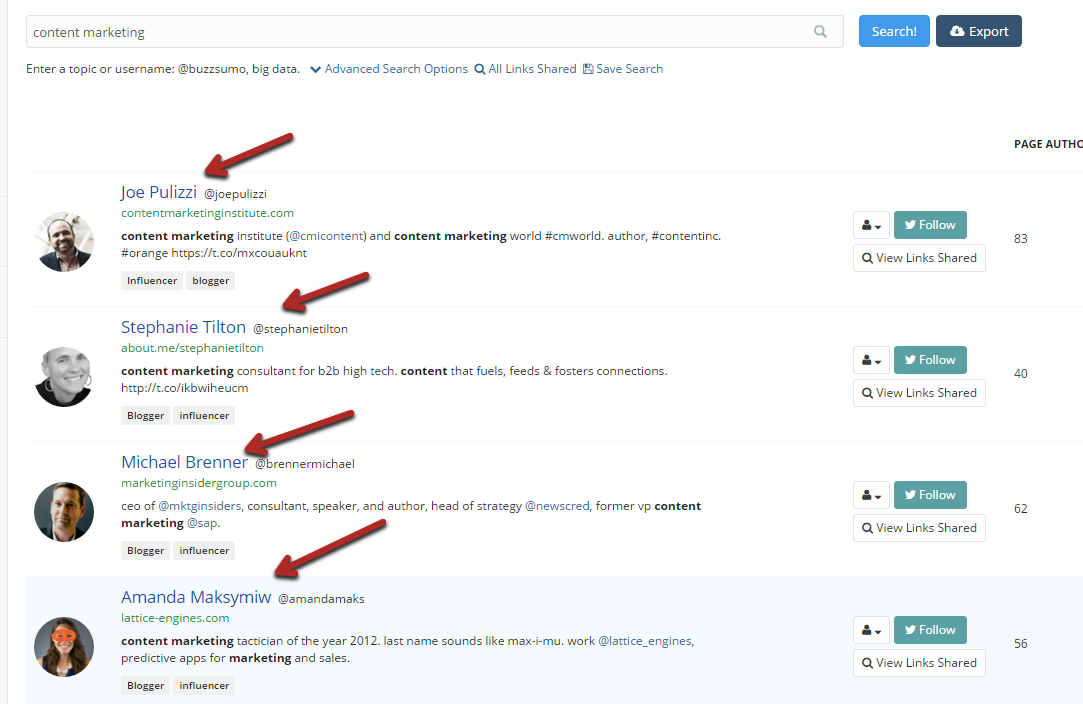Visit contentmarketinginstitute.com link

207,213
